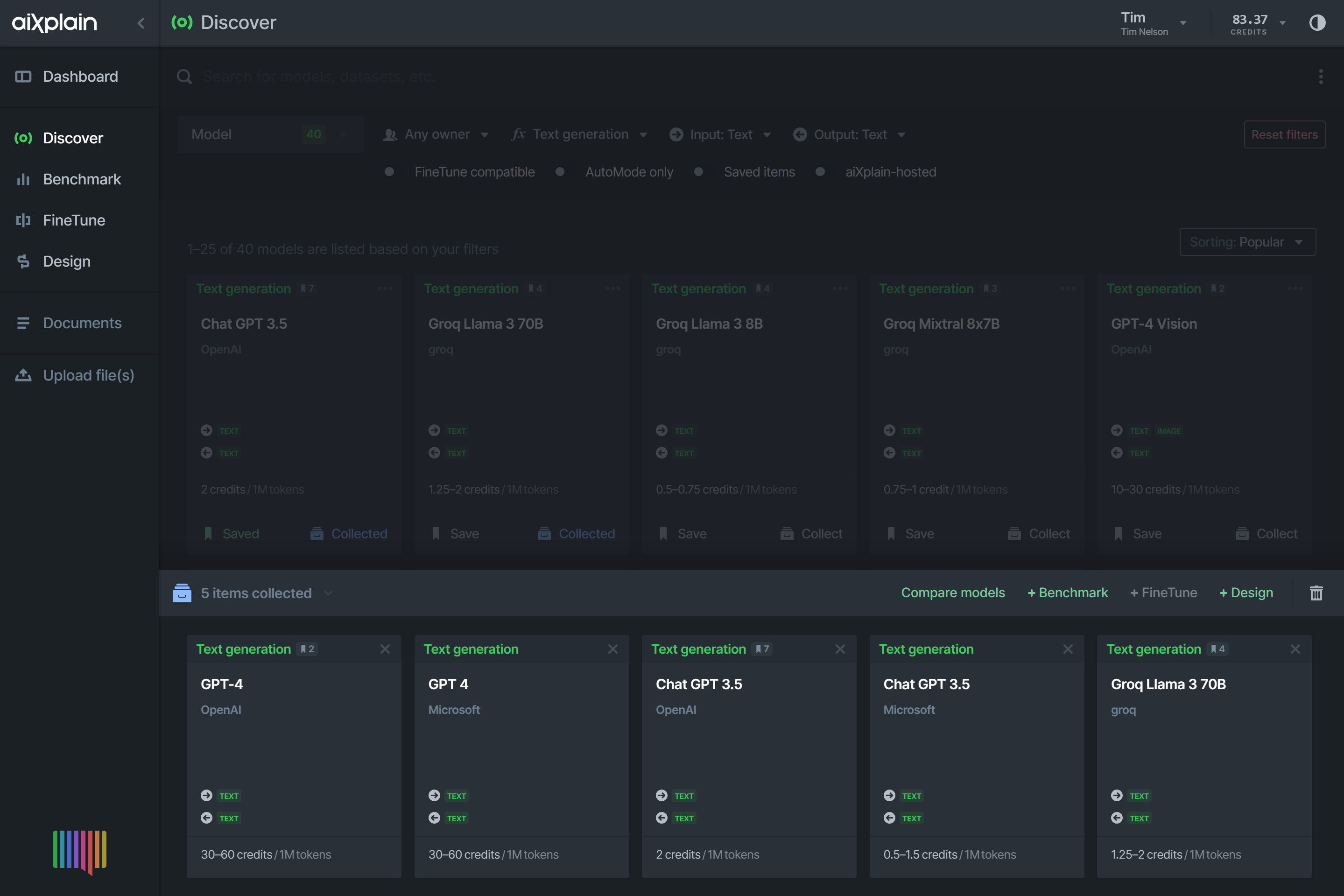The image size is (1344, 896).
Task: Click the collect box icon on GPT-4 Vision card
Action: click(x=1242, y=534)
